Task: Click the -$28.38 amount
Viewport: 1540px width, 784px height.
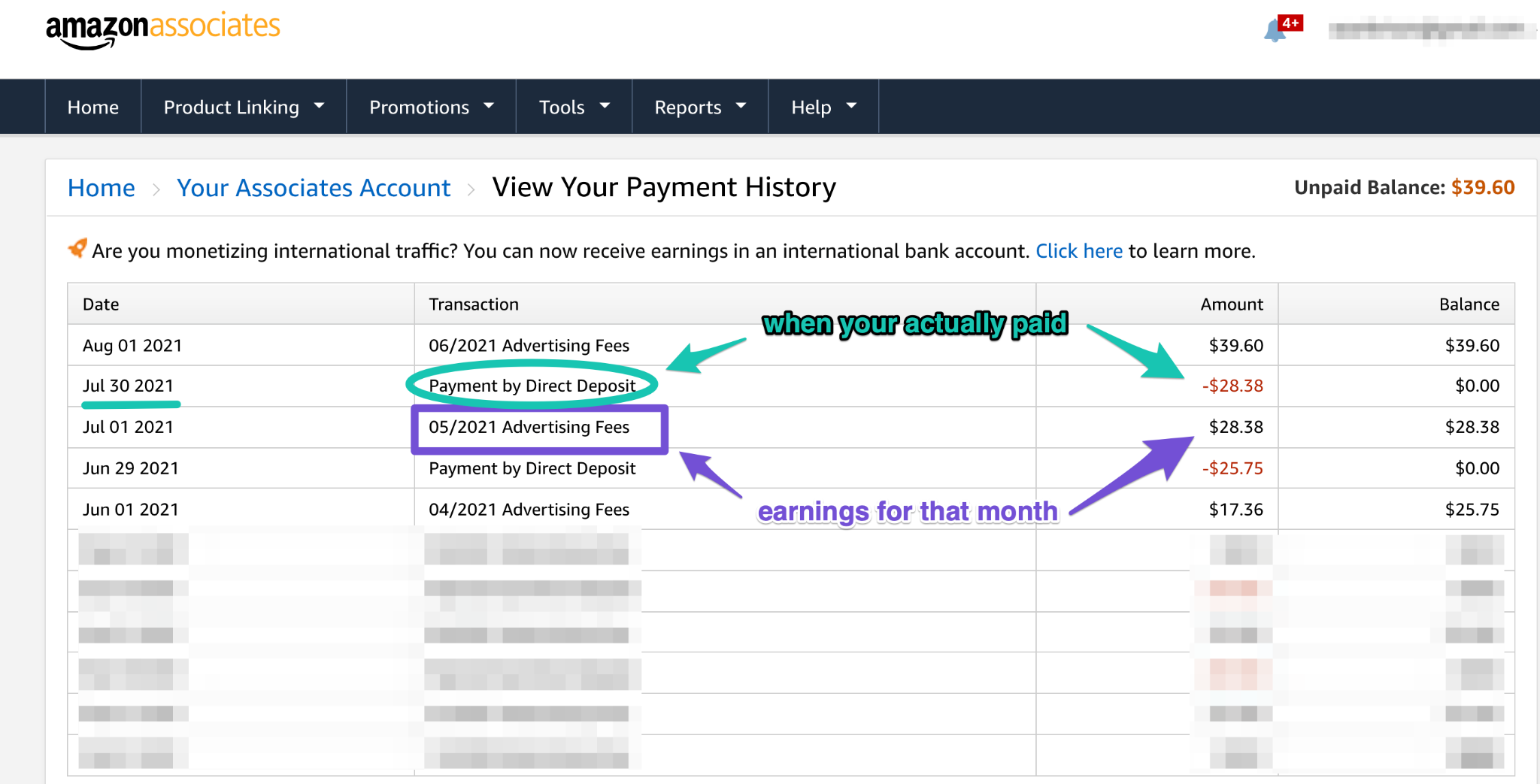Action: pyautogui.click(x=1232, y=386)
